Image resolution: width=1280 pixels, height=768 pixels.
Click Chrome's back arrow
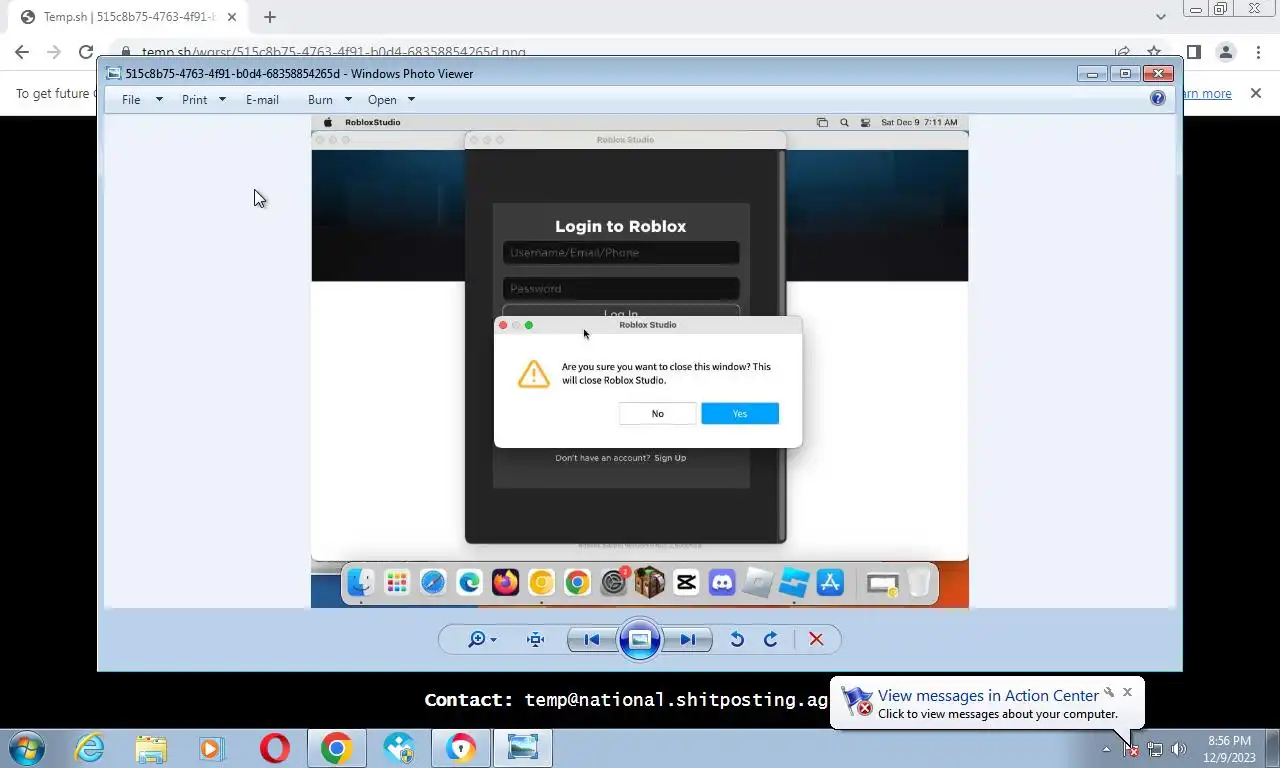tap(22, 52)
